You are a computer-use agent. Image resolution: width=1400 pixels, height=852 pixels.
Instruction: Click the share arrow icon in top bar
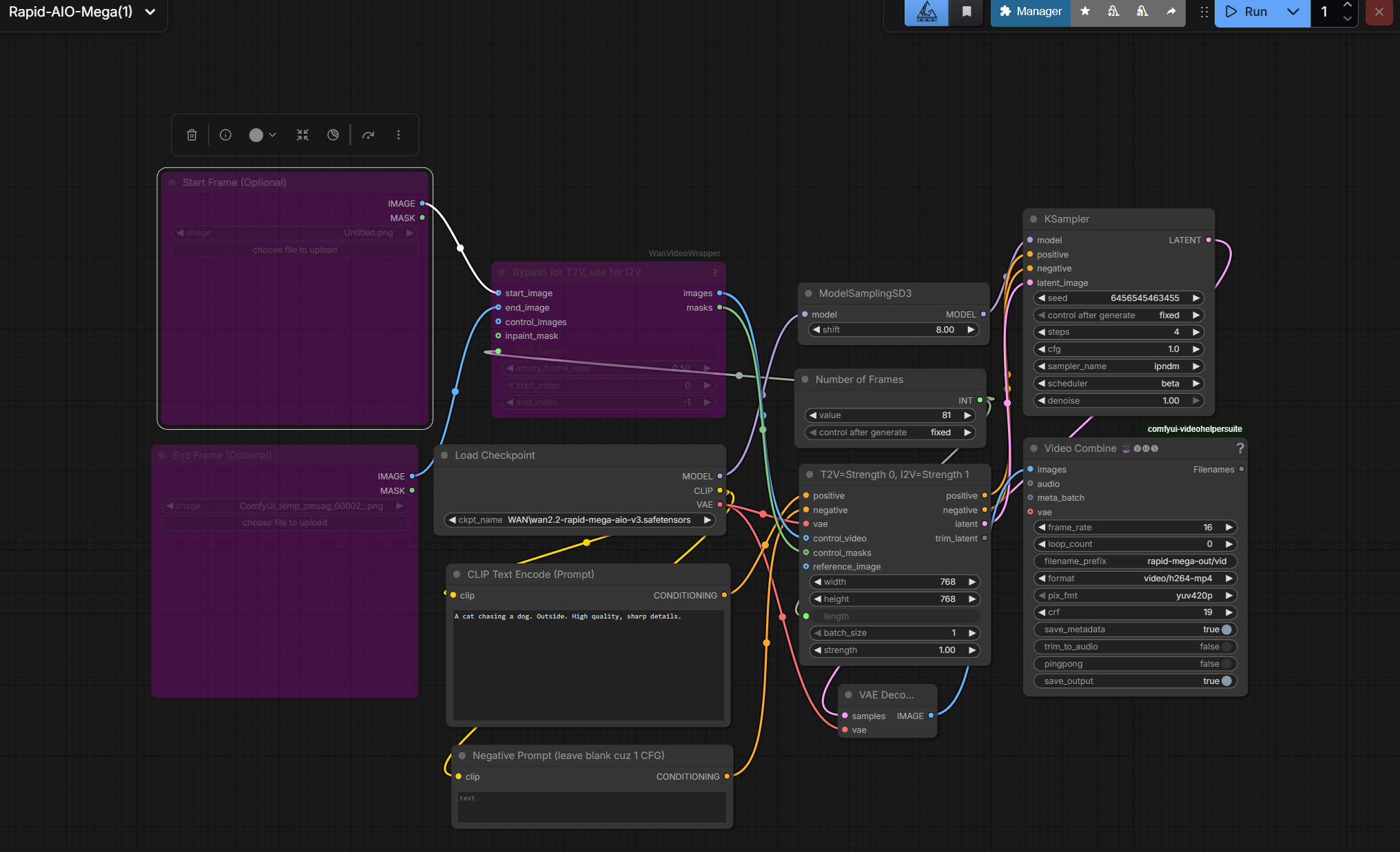click(1171, 12)
